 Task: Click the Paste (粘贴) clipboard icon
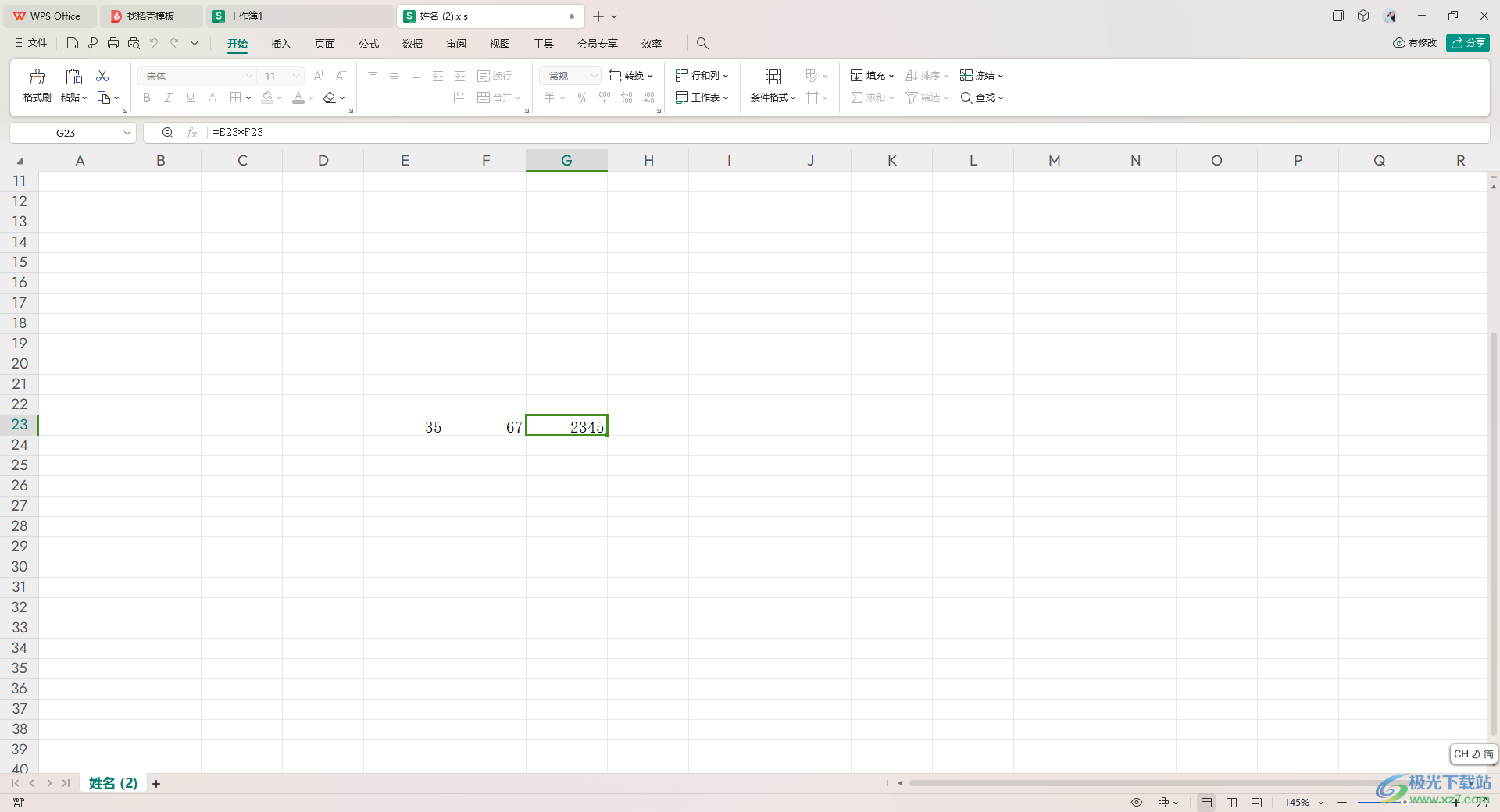click(x=73, y=77)
